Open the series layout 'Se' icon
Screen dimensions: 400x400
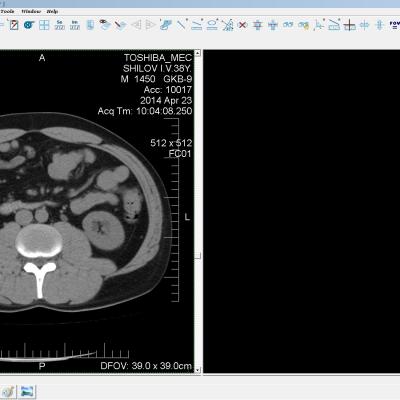[x=60, y=25]
